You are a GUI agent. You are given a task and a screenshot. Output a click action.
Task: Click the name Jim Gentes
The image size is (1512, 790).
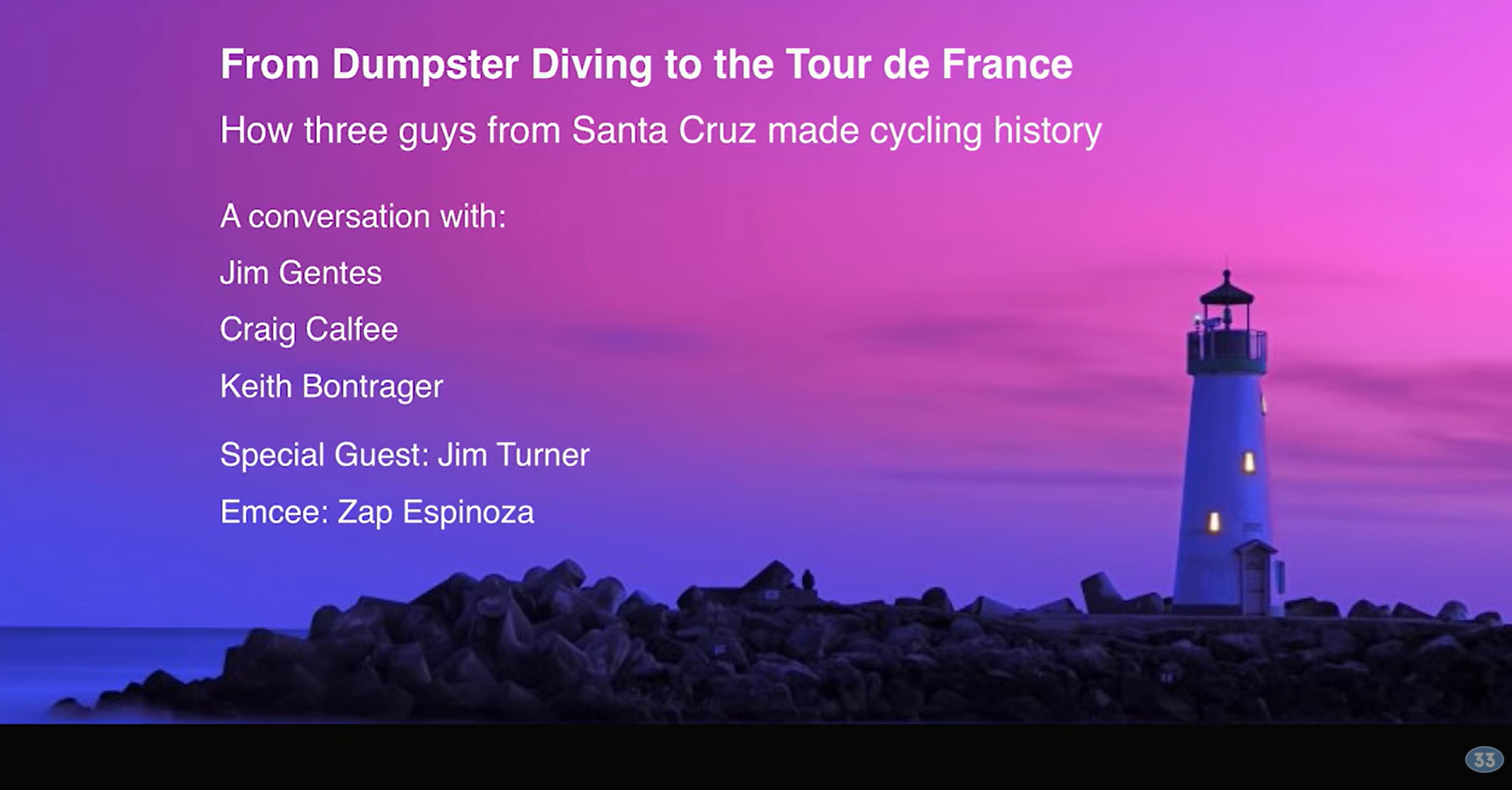tap(300, 273)
